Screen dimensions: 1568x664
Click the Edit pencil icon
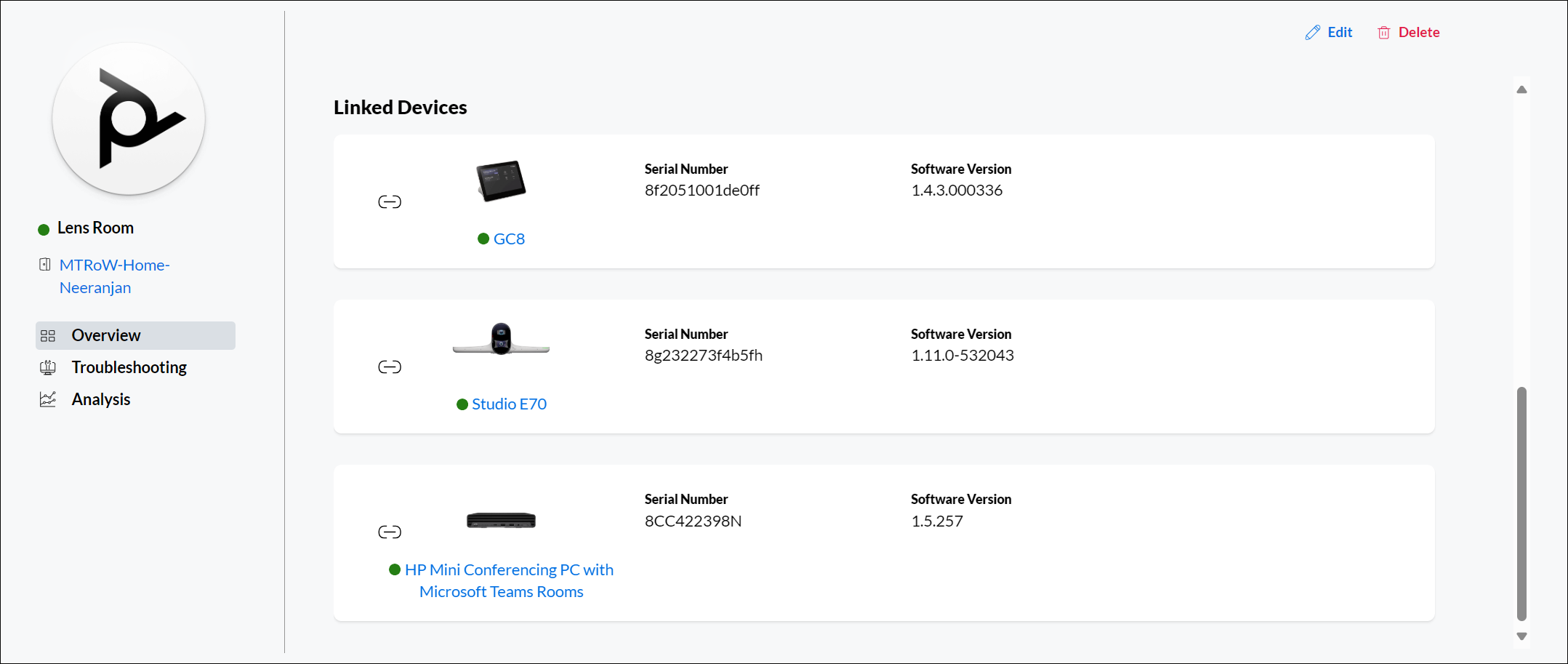[1312, 33]
